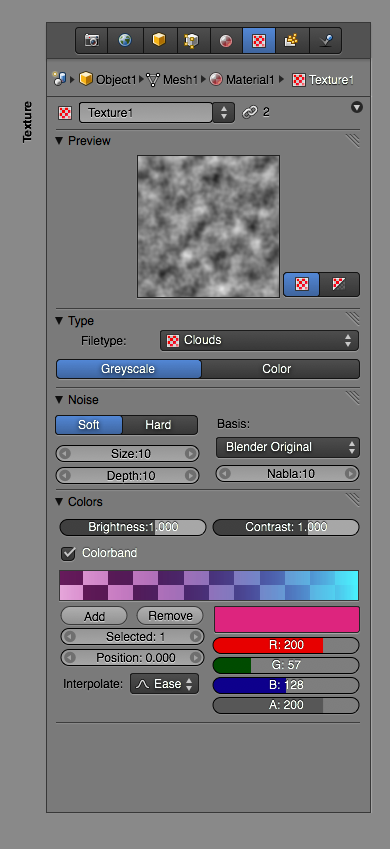Click Material1 in the breadcrumb
The width and height of the screenshot is (390, 849).
tap(250, 80)
